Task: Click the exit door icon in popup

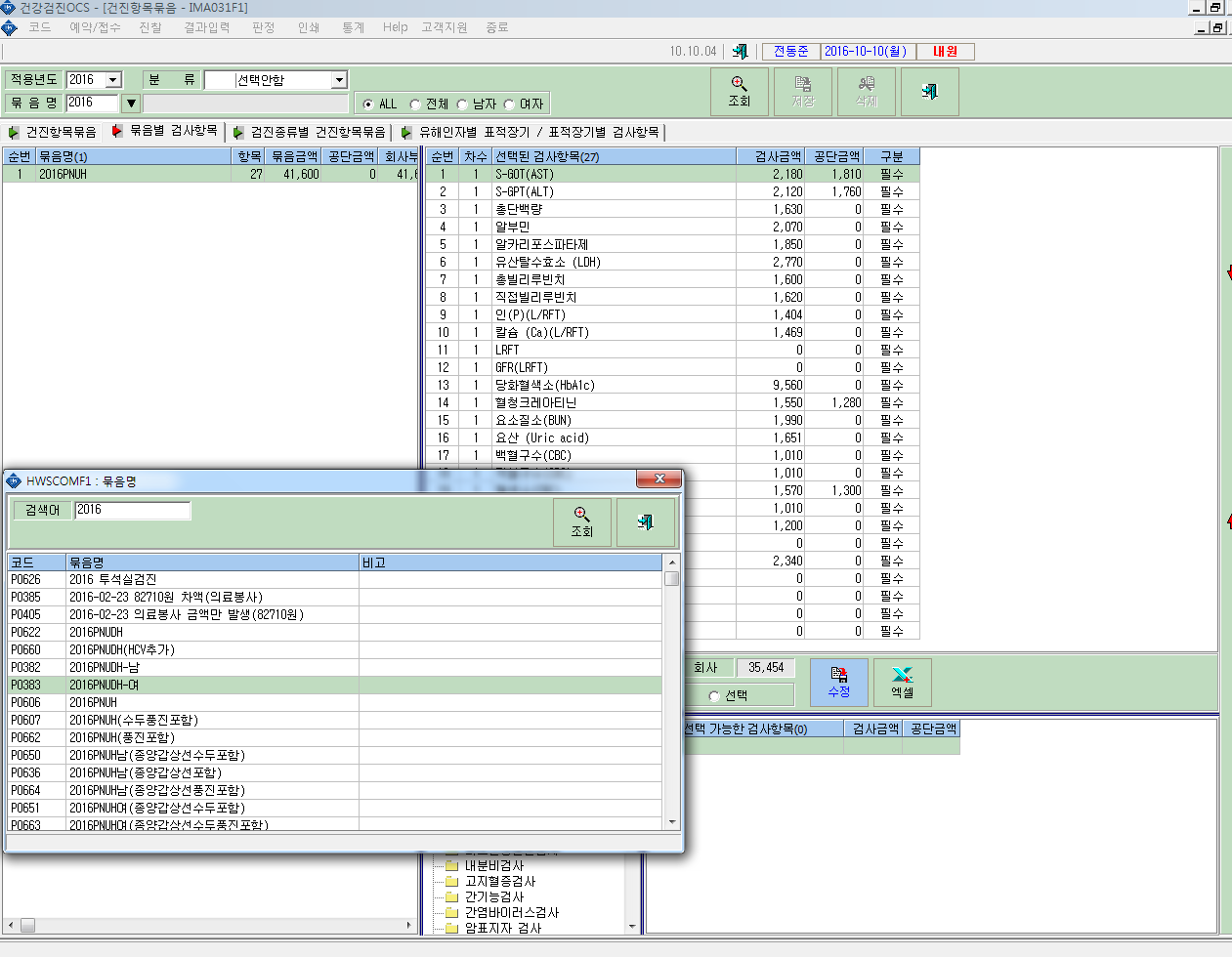Action: 645,522
